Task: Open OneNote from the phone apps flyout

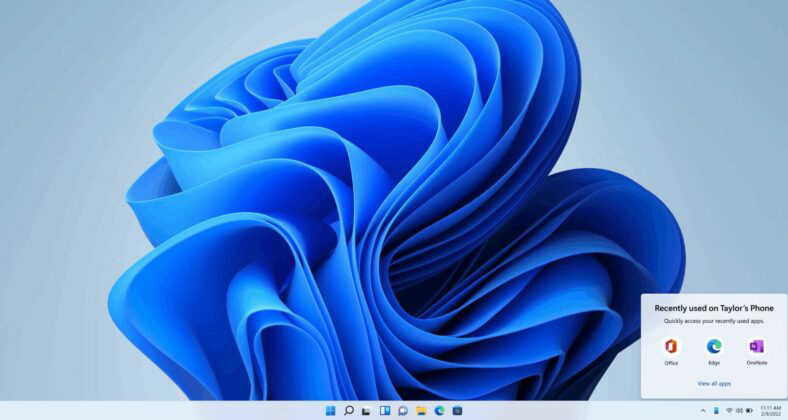Action: (x=756, y=348)
